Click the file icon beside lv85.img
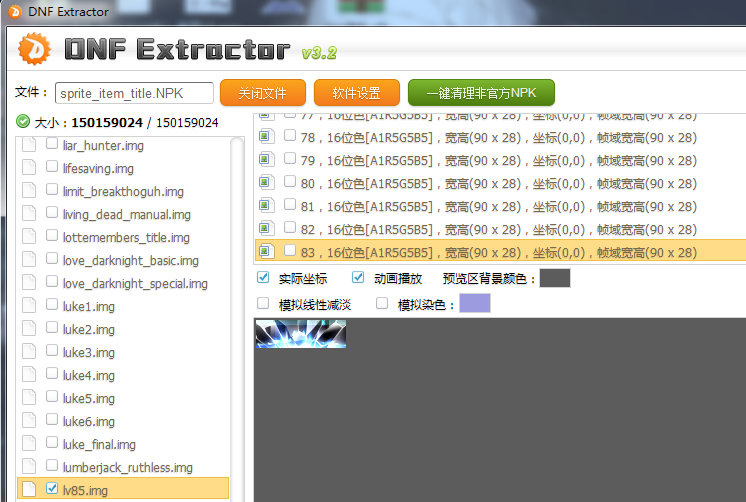This screenshot has height=502, width=746. click(x=29, y=489)
